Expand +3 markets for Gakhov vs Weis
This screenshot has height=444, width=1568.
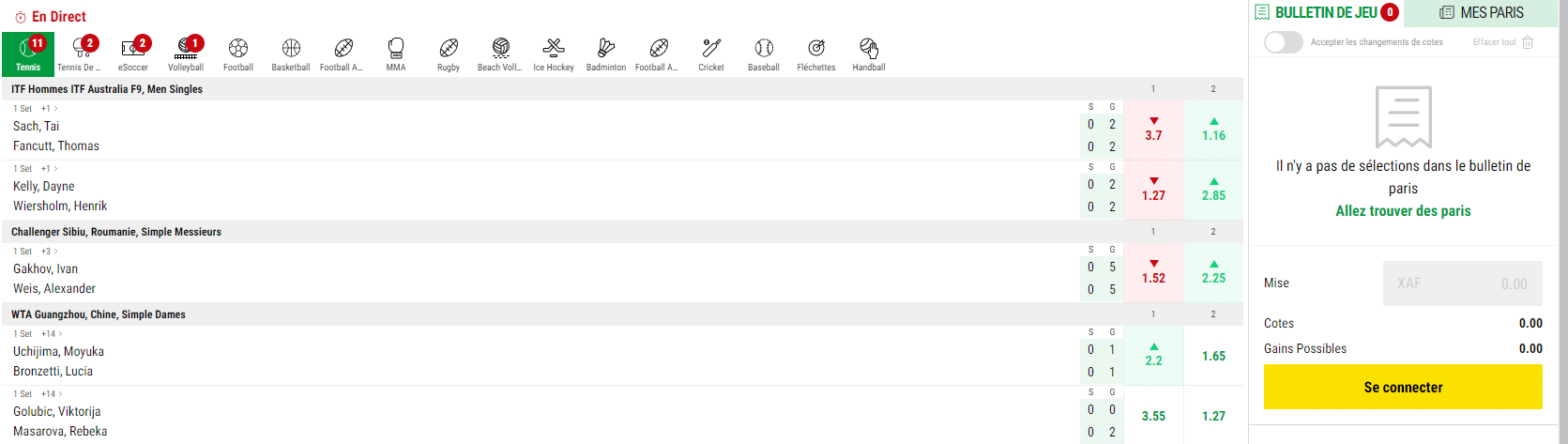click(x=49, y=252)
